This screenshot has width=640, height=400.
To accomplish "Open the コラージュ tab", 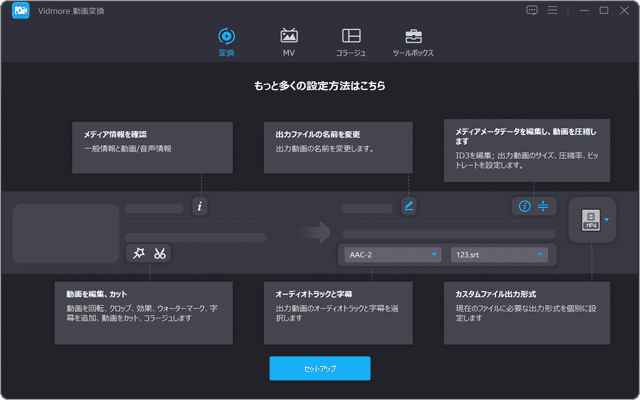I will click(350, 41).
